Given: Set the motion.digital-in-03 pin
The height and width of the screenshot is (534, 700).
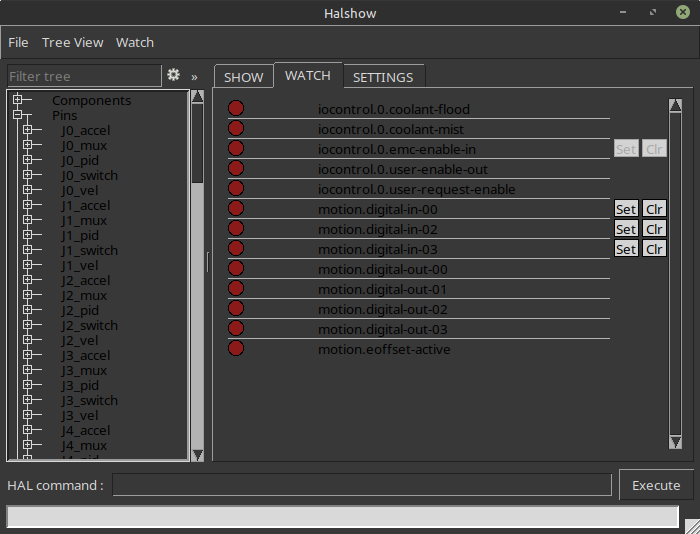Looking at the screenshot, I should click(x=625, y=249).
